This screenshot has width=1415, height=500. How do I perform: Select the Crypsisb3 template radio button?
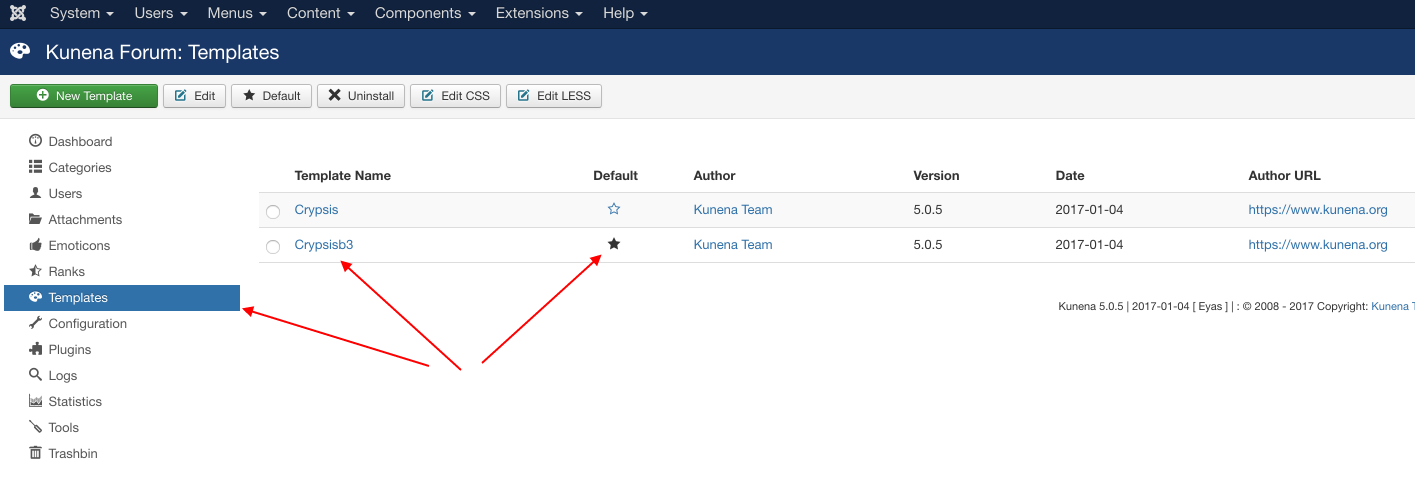pyautogui.click(x=273, y=246)
